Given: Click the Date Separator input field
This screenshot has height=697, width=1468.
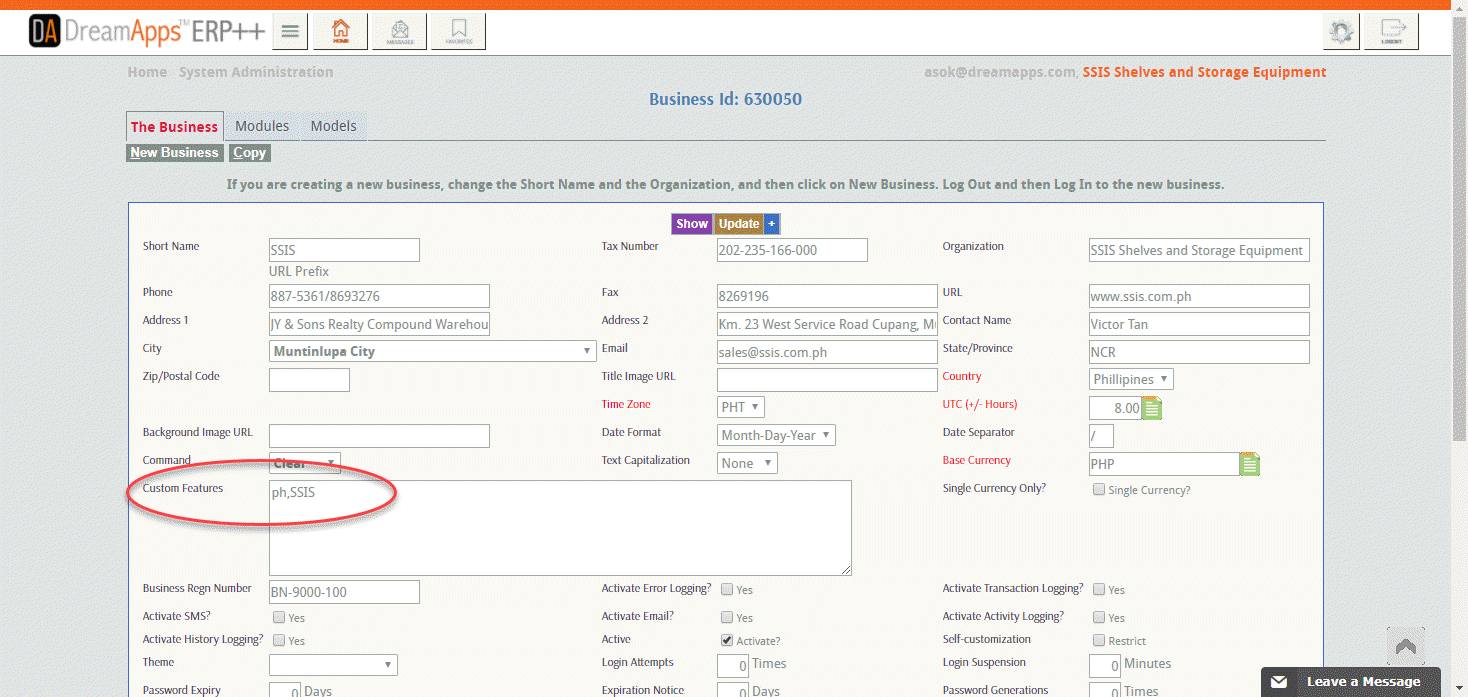Looking at the screenshot, I should (1101, 436).
